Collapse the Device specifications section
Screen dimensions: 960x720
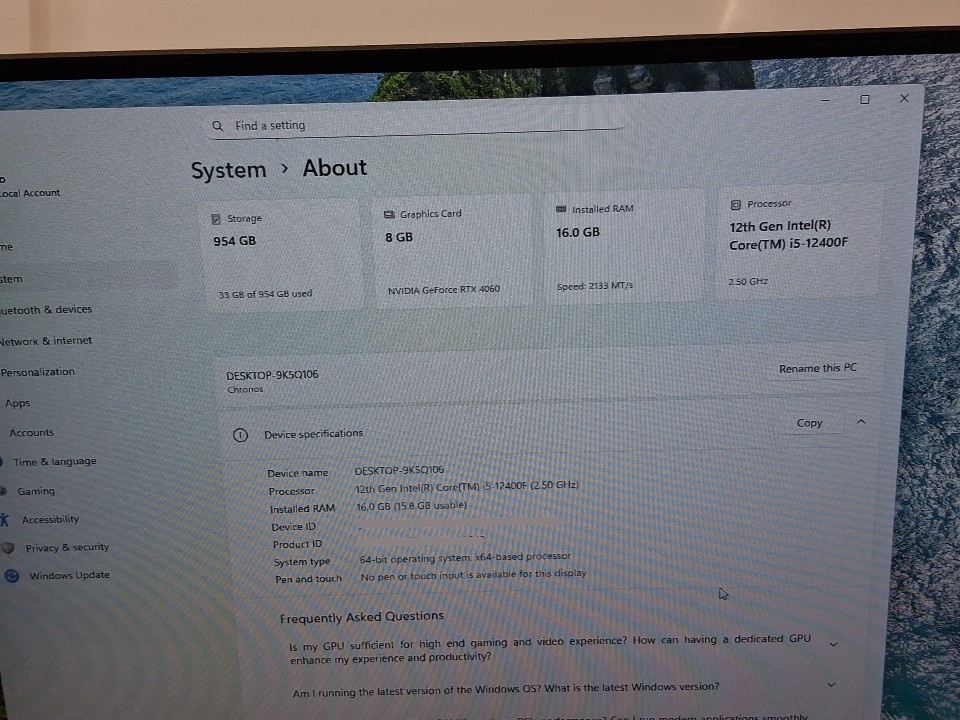(861, 422)
